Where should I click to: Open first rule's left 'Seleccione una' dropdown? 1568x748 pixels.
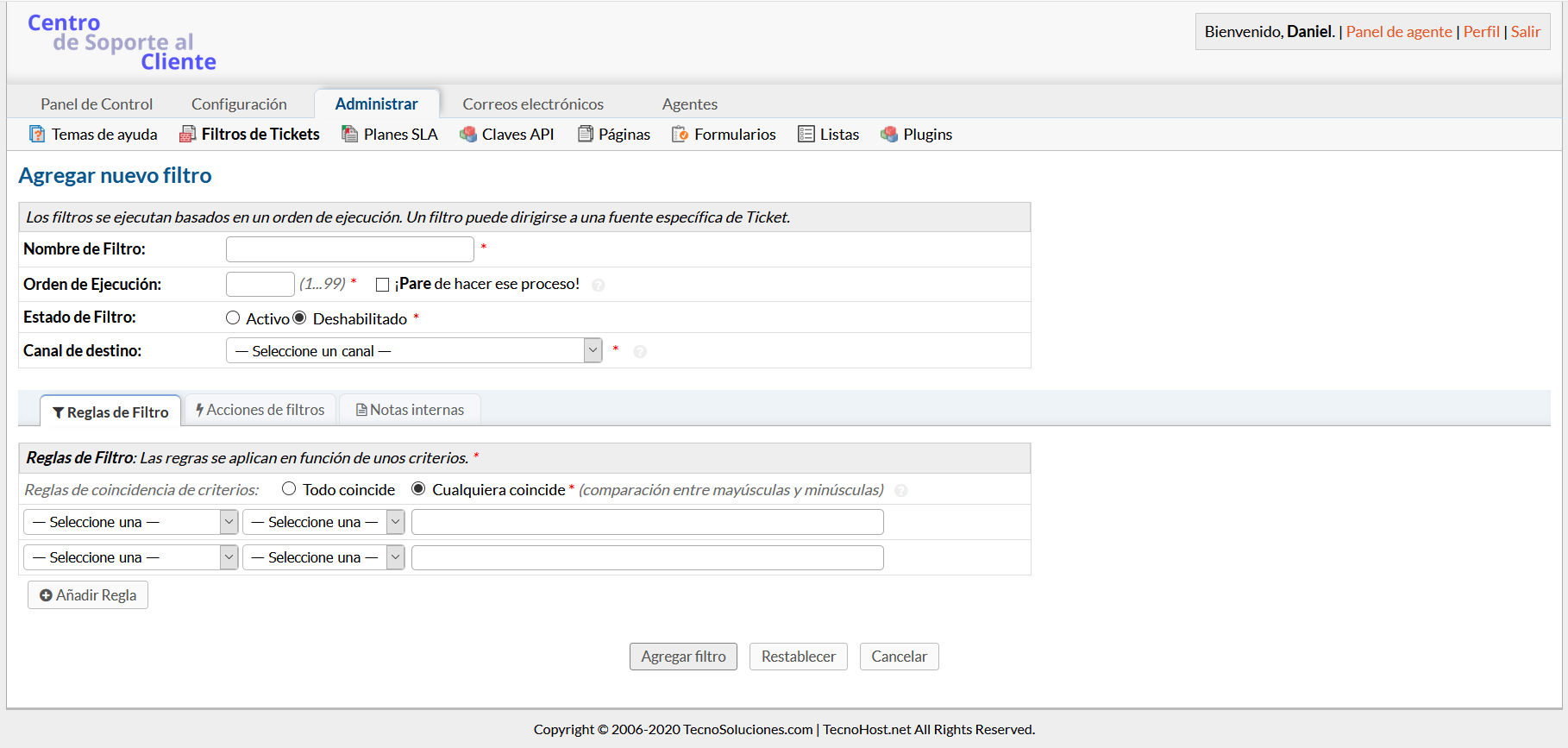130,522
